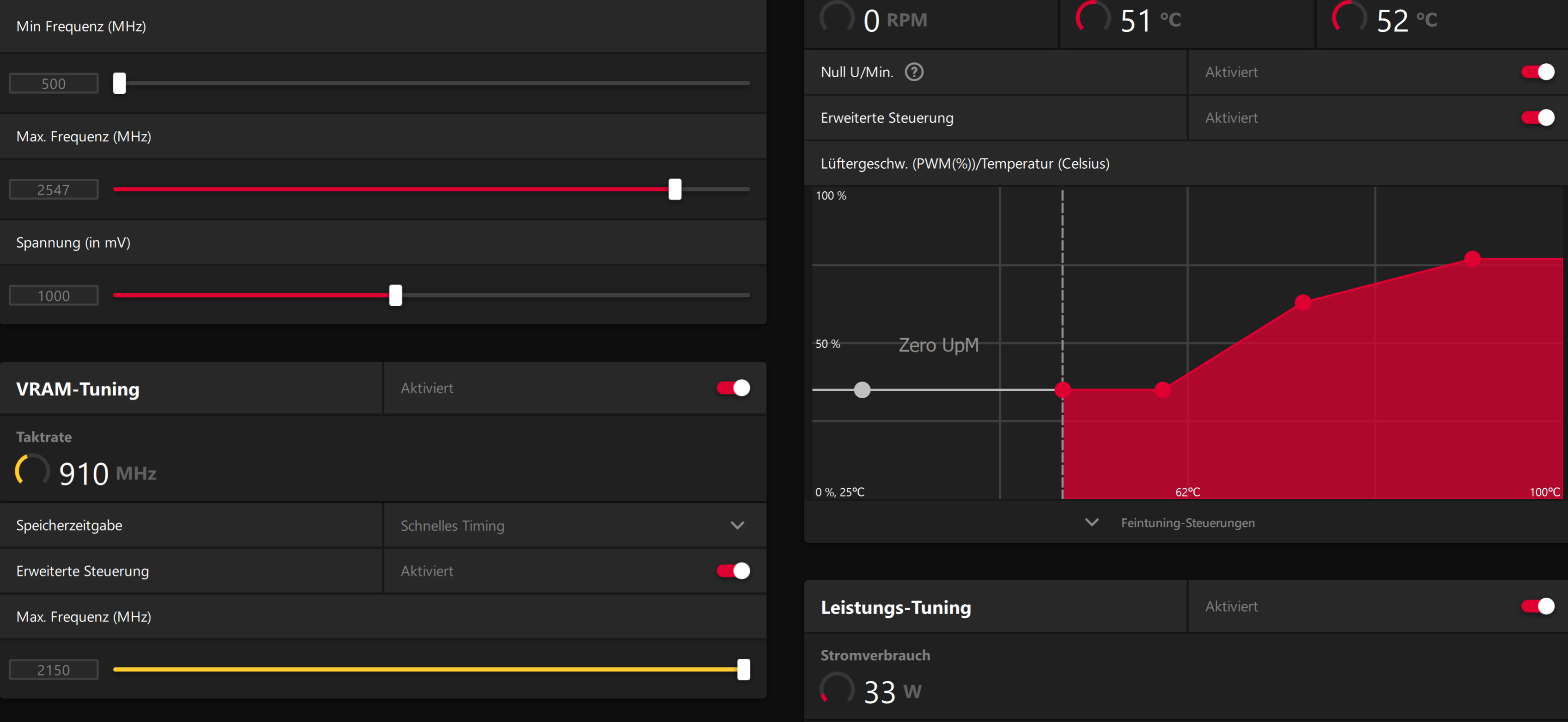Click the Null U/Min. help question mark icon
This screenshot has width=1568, height=722.
tap(914, 72)
